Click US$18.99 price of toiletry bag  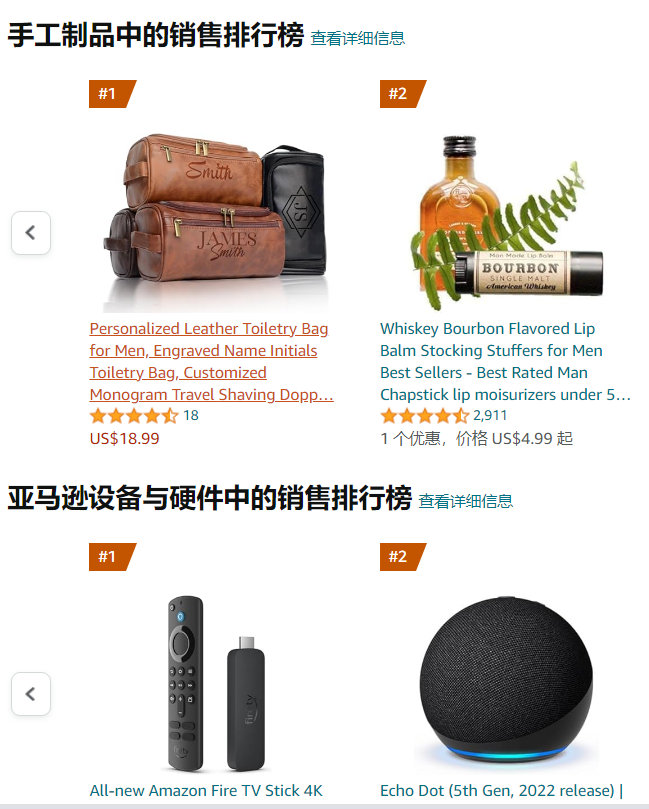[124, 439]
